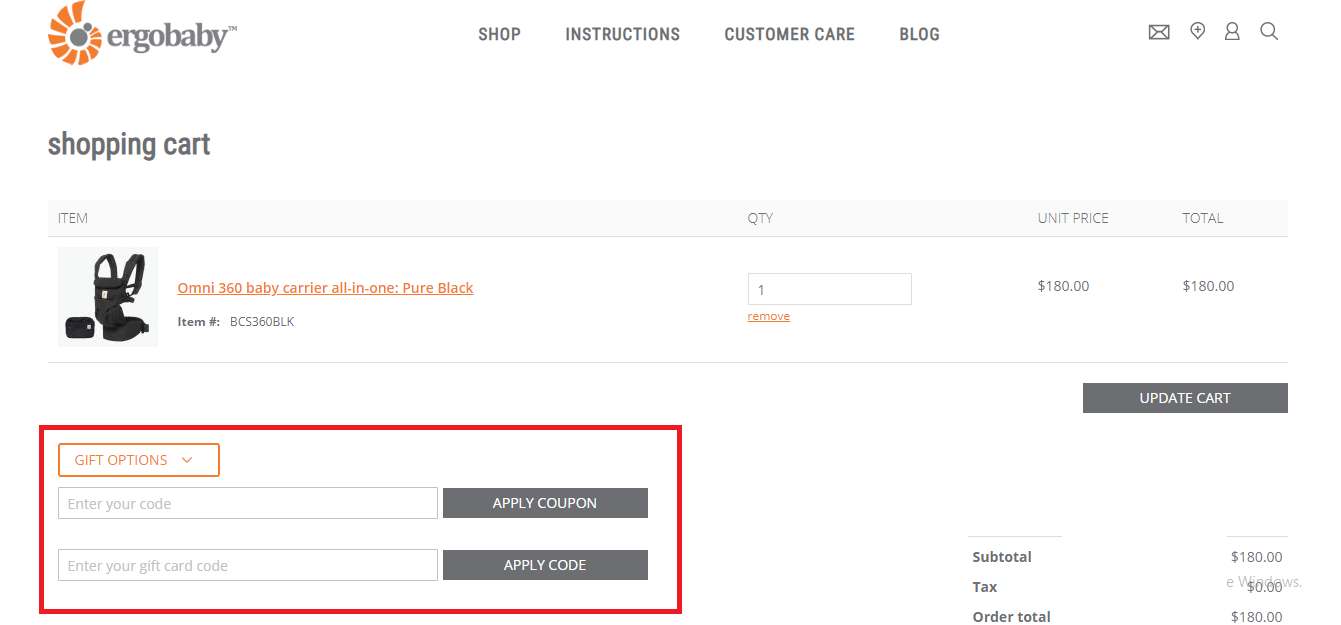Go to Ergobaby home via logo
Viewport: 1341px width, 625px height.
pos(143,32)
